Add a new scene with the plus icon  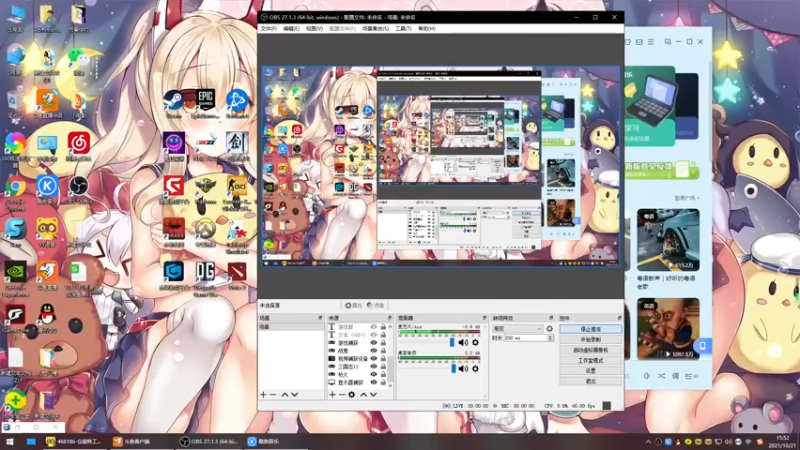(x=263, y=394)
